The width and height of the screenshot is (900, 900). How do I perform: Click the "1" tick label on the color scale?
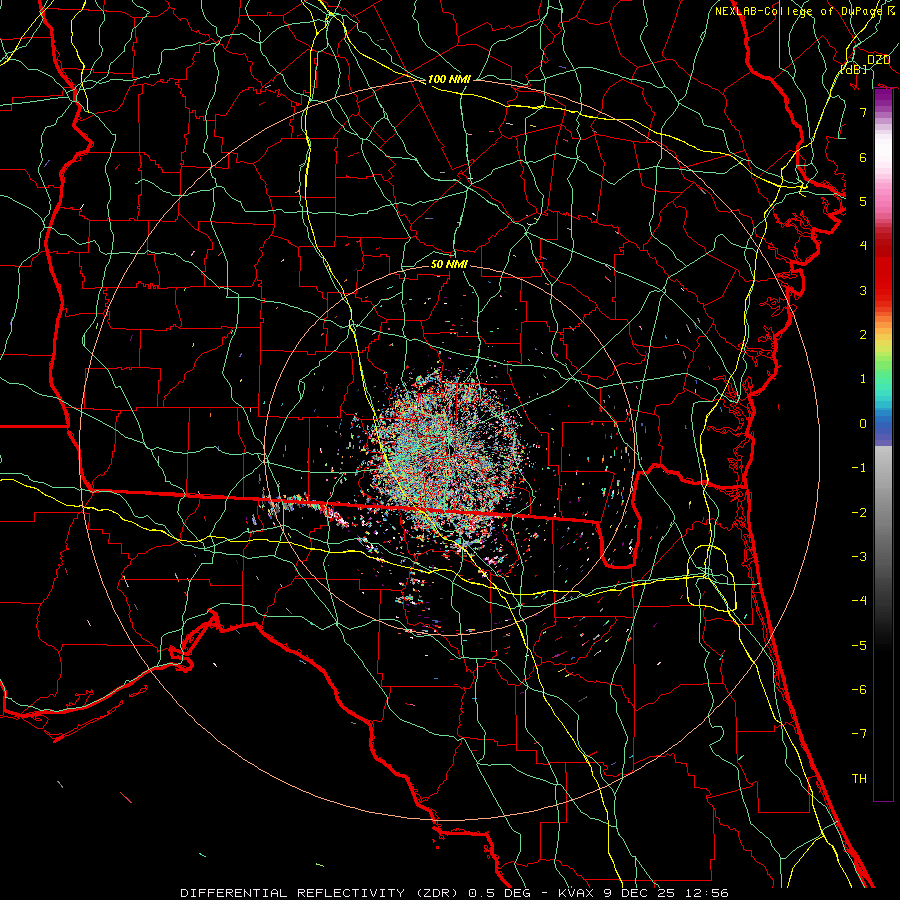863,379
